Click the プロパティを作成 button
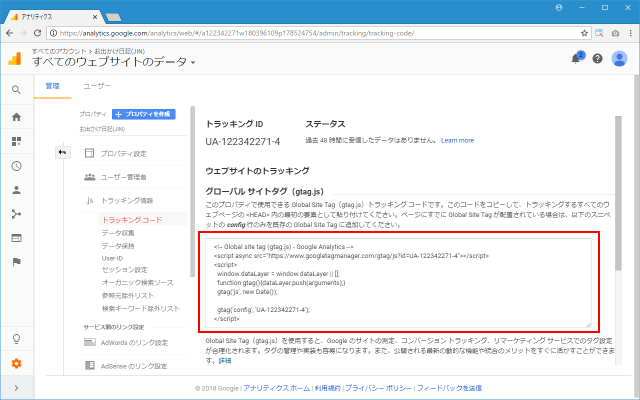 click(x=144, y=115)
